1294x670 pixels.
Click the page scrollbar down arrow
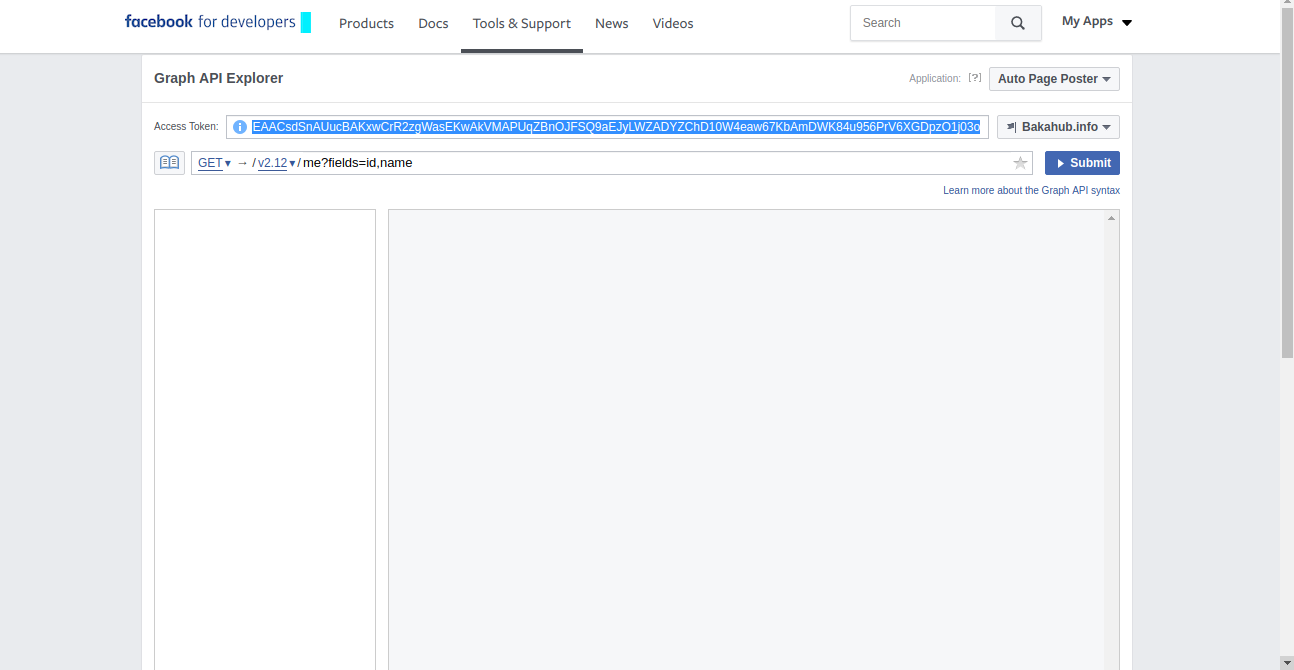coord(1287,662)
